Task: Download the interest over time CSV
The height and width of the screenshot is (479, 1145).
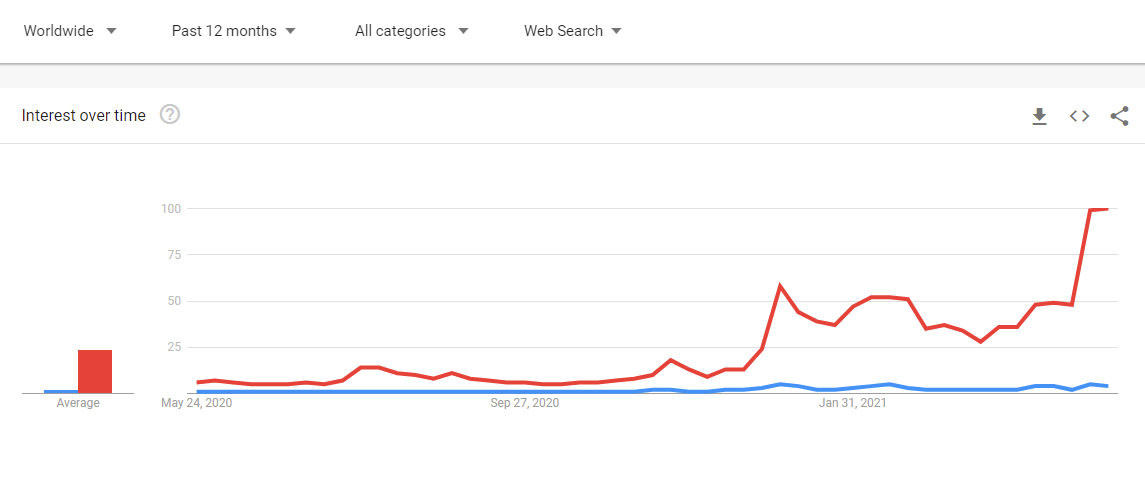Action: point(1039,116)
